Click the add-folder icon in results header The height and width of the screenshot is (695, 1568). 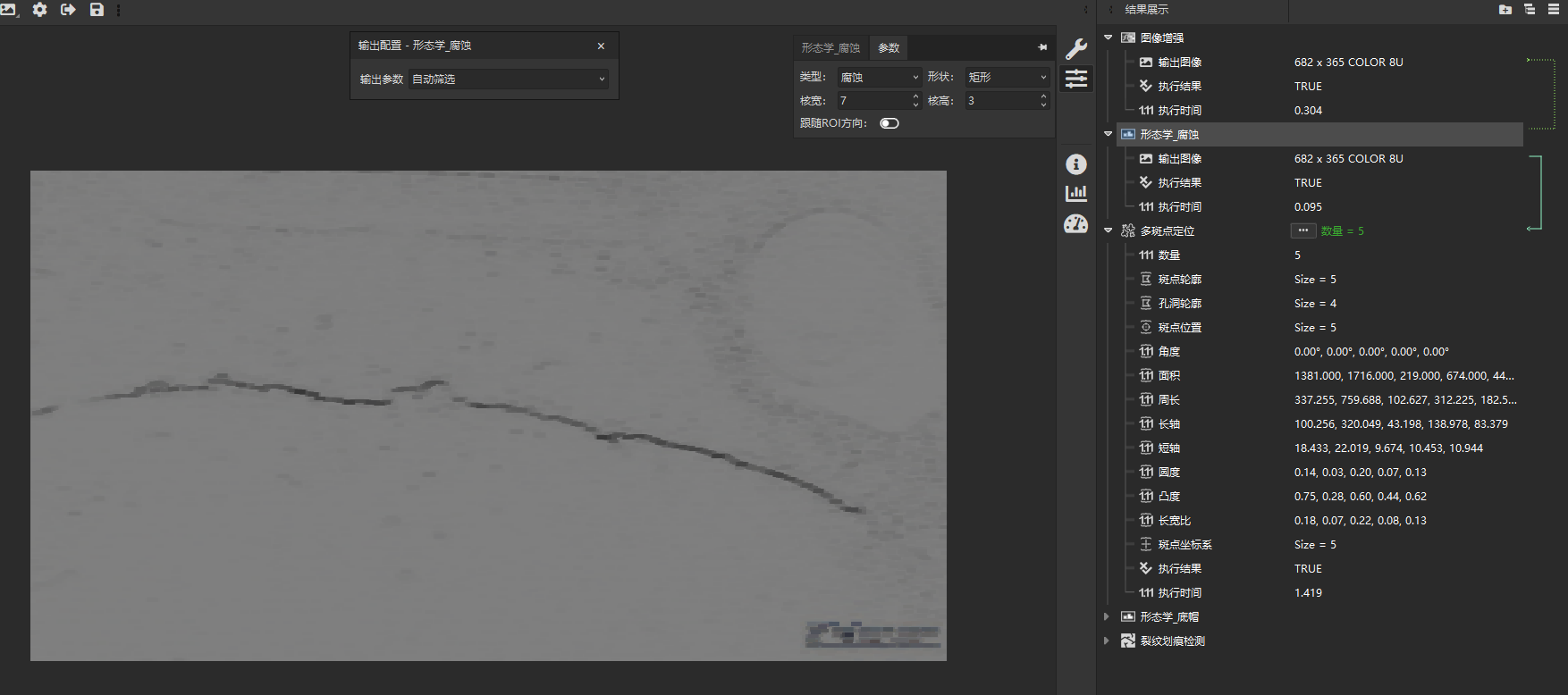1505,10
